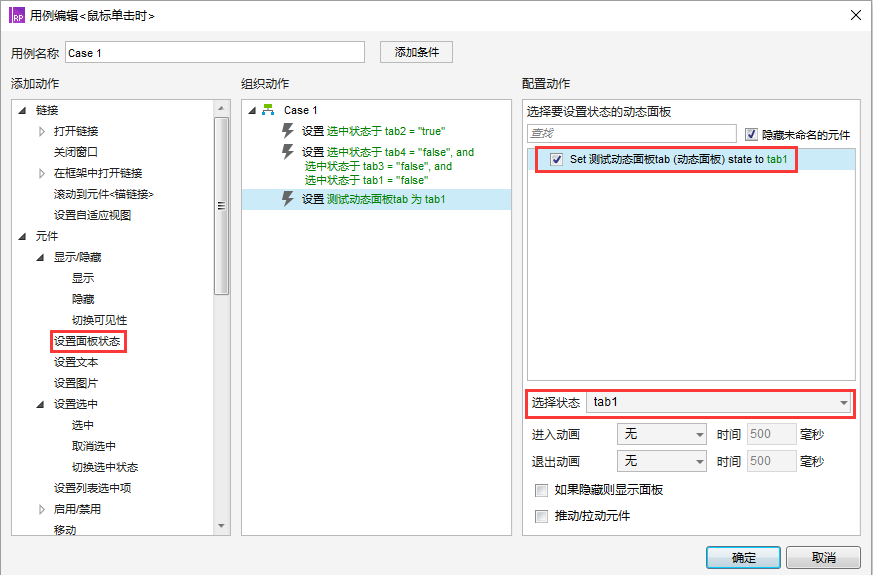This screenshot has height=575, width=873.
Task: Click lightning icon of 'tab2 = true' action
Action: tap(288, 131)
